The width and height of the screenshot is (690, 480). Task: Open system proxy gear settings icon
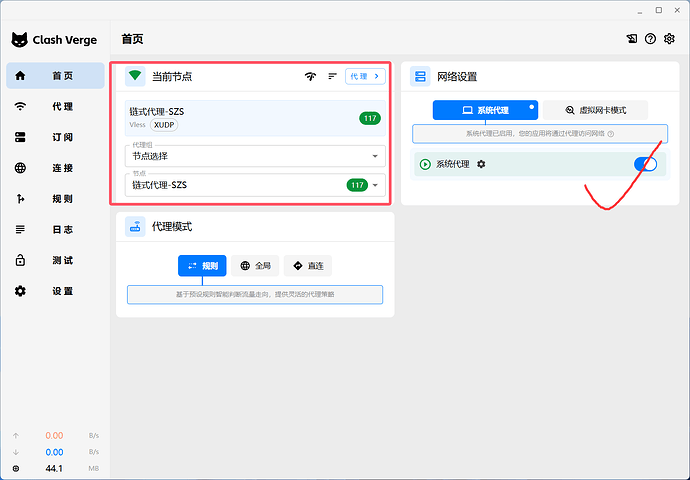[481, 164]
